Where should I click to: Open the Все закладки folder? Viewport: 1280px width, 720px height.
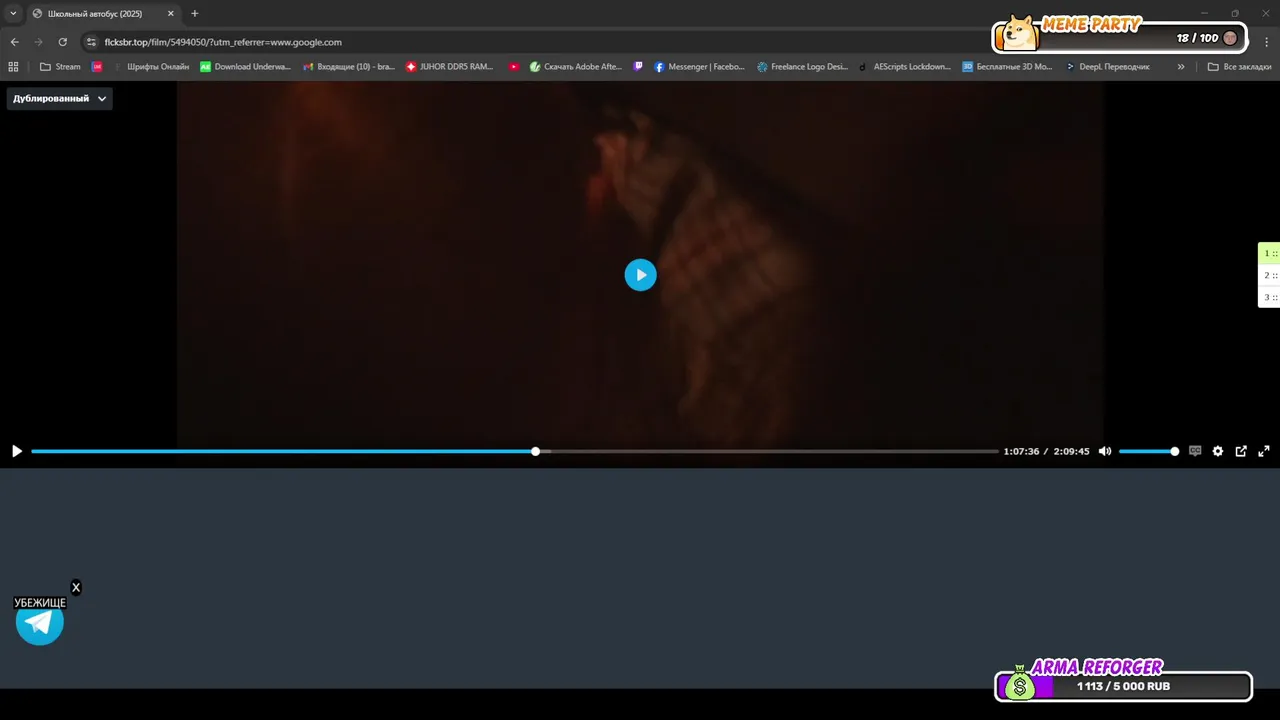[x=1240, y=67]
